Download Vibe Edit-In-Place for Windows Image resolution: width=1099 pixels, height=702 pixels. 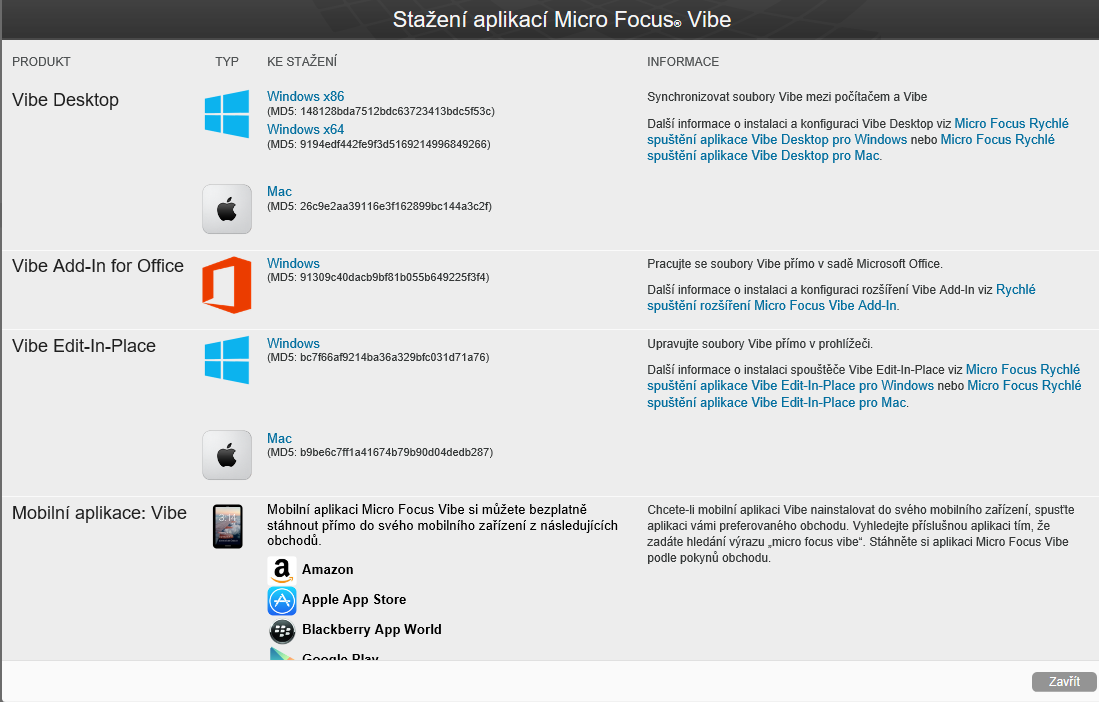click(x=293, y=344)
